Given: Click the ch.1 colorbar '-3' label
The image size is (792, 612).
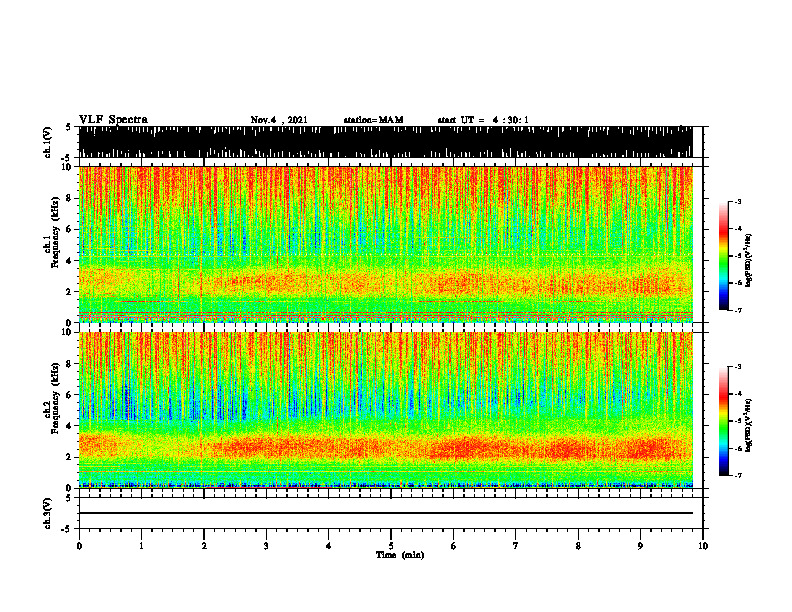Looking at the screenshot, I should point(738,201).
